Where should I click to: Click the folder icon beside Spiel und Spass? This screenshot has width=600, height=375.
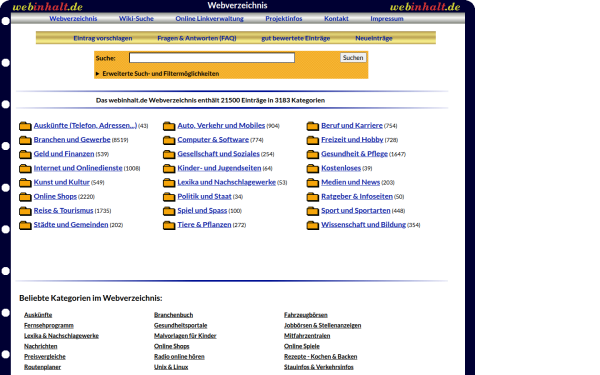[169, 211]
